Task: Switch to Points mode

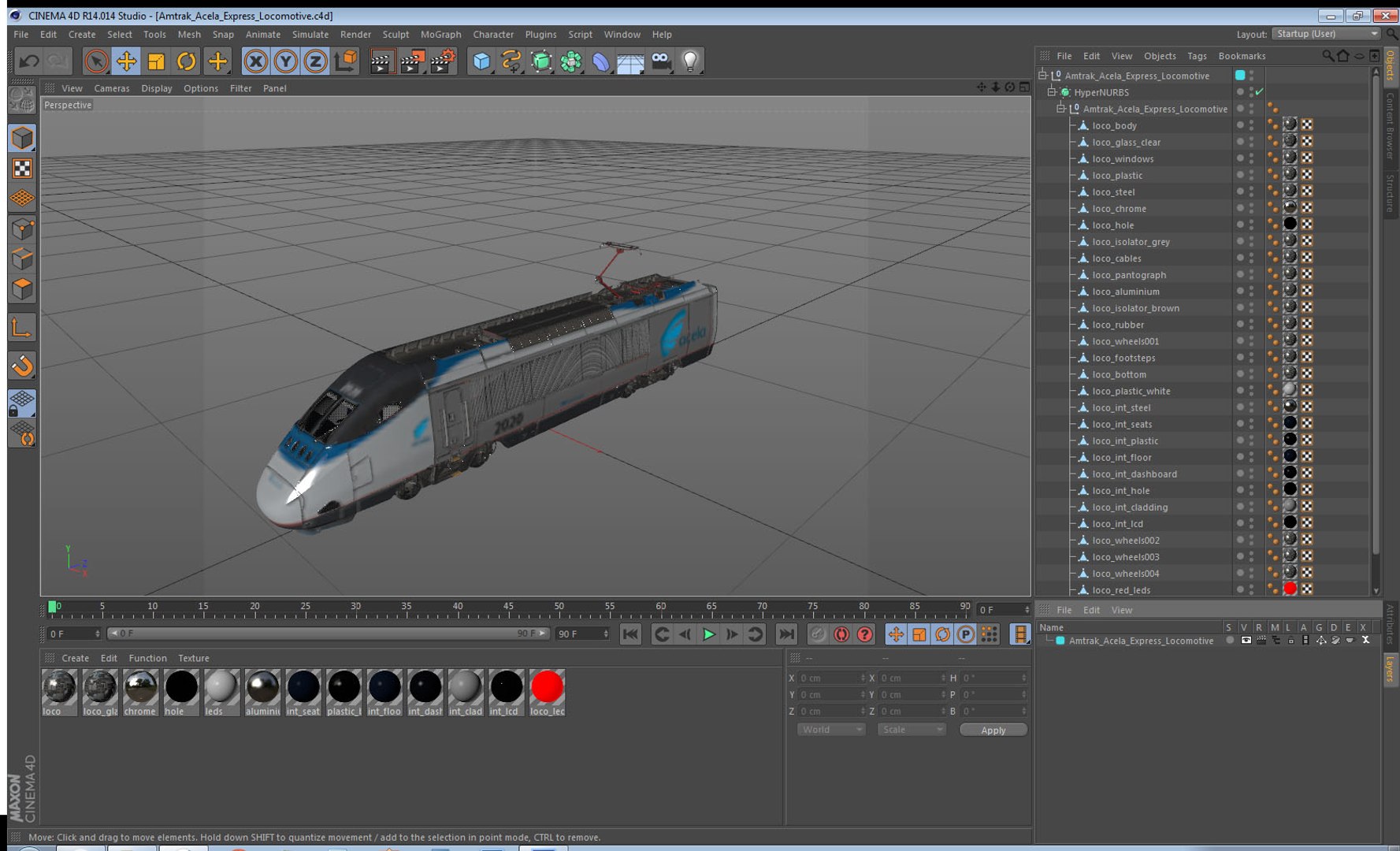Action: pyautogui.click(x=22, y=229)
